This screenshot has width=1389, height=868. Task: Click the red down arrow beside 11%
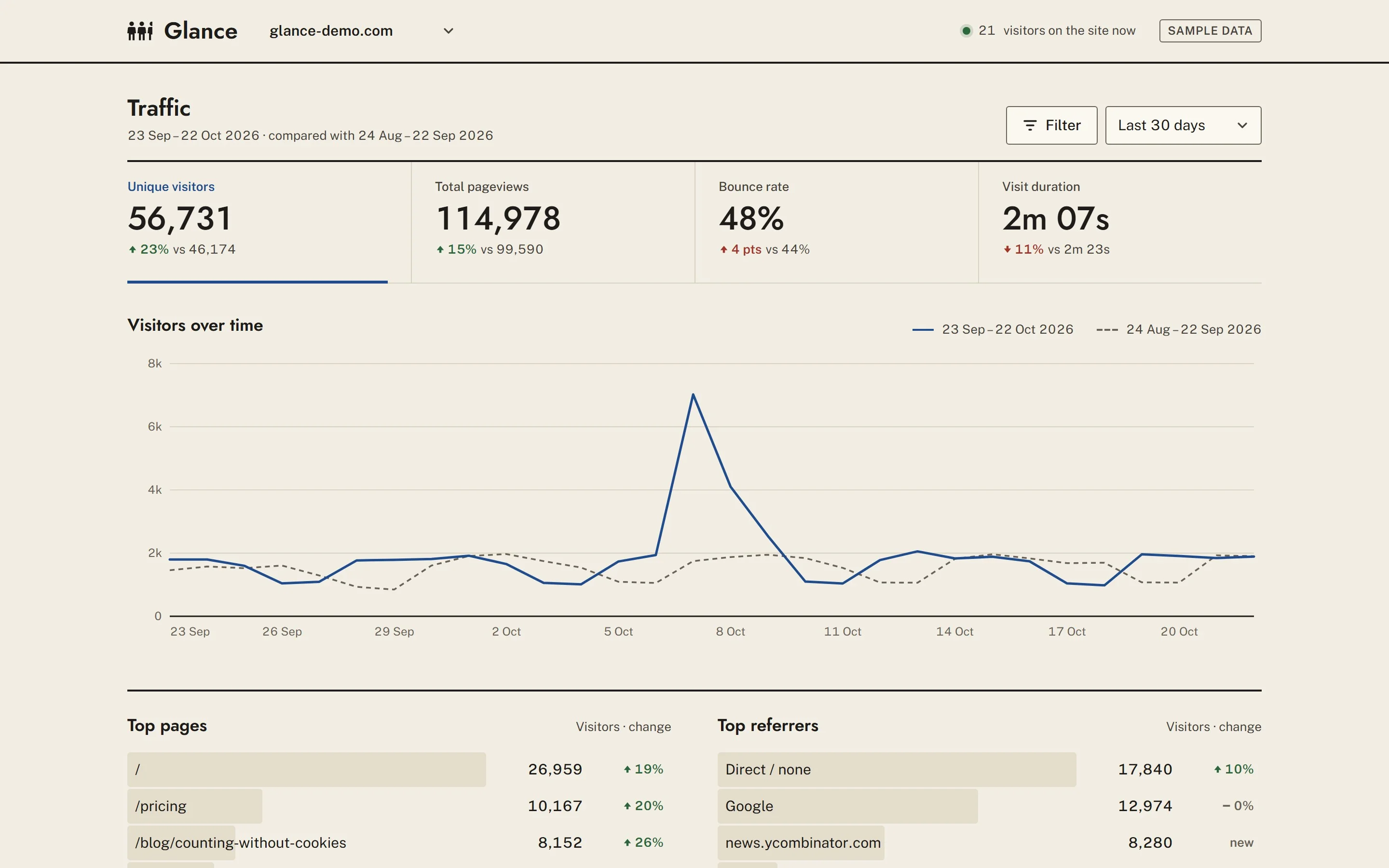[1008, 249]
